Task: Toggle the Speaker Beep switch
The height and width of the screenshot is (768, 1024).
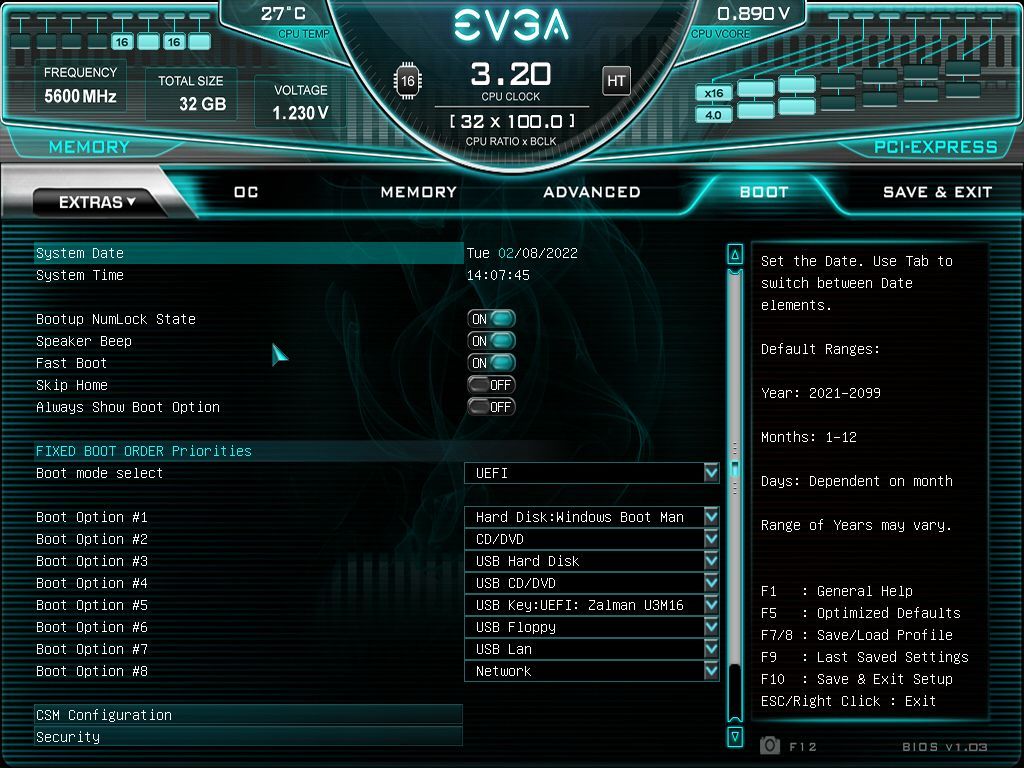Action: click(492, 341)
